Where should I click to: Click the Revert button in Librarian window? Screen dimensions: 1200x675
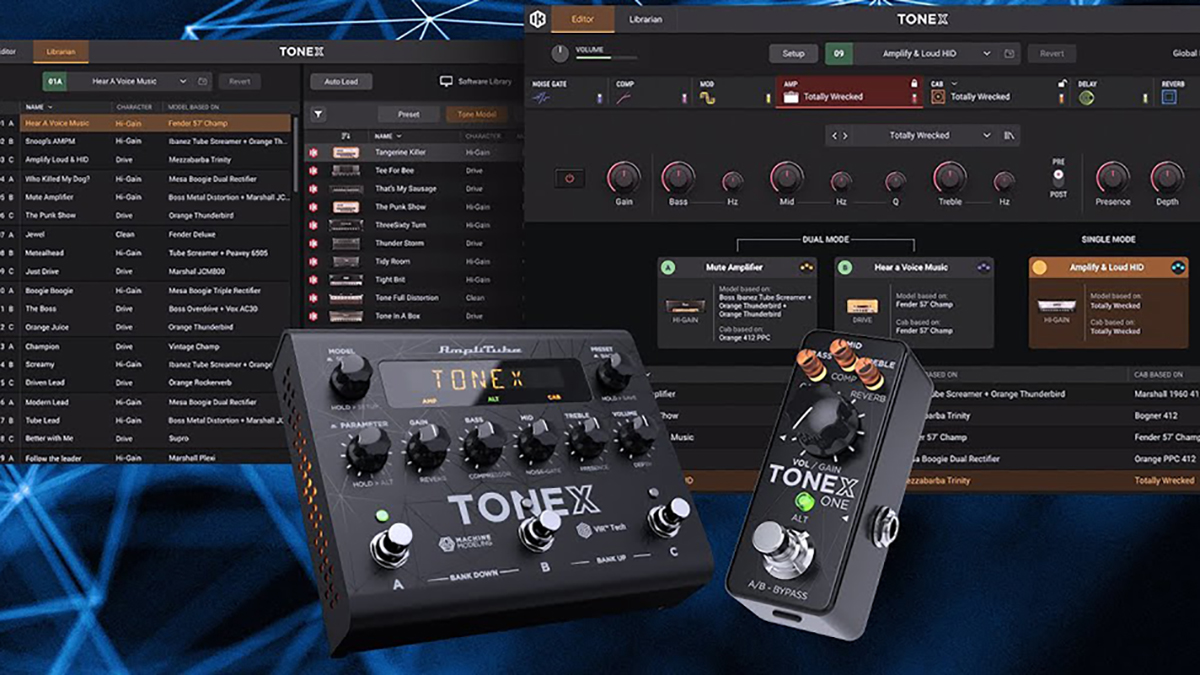239,81
